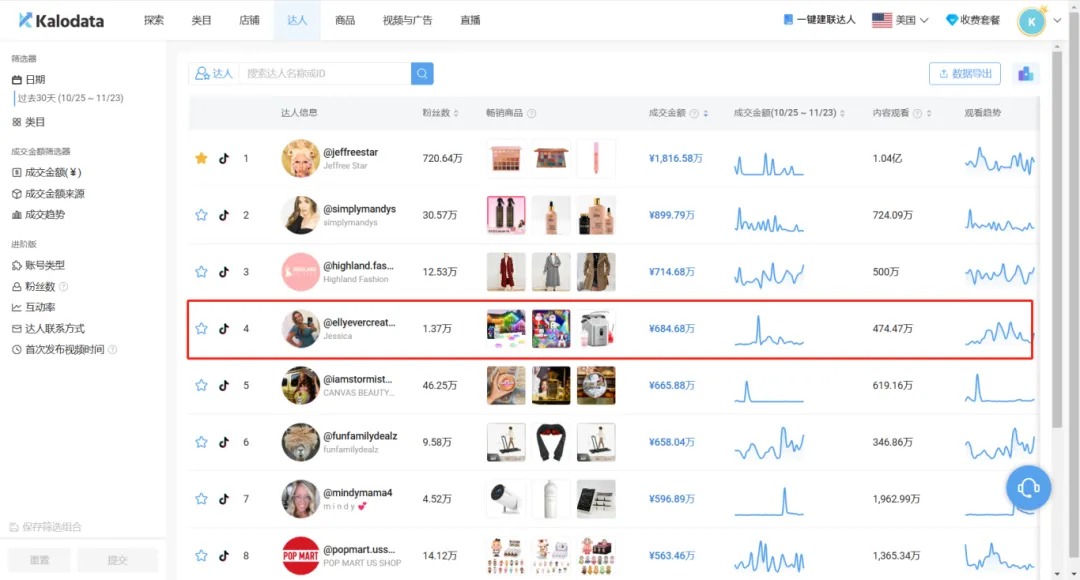The width and height of the screenshot is (1080, 580).
Task: Click the help icon next to 成交金额 header
Action: 694,114
